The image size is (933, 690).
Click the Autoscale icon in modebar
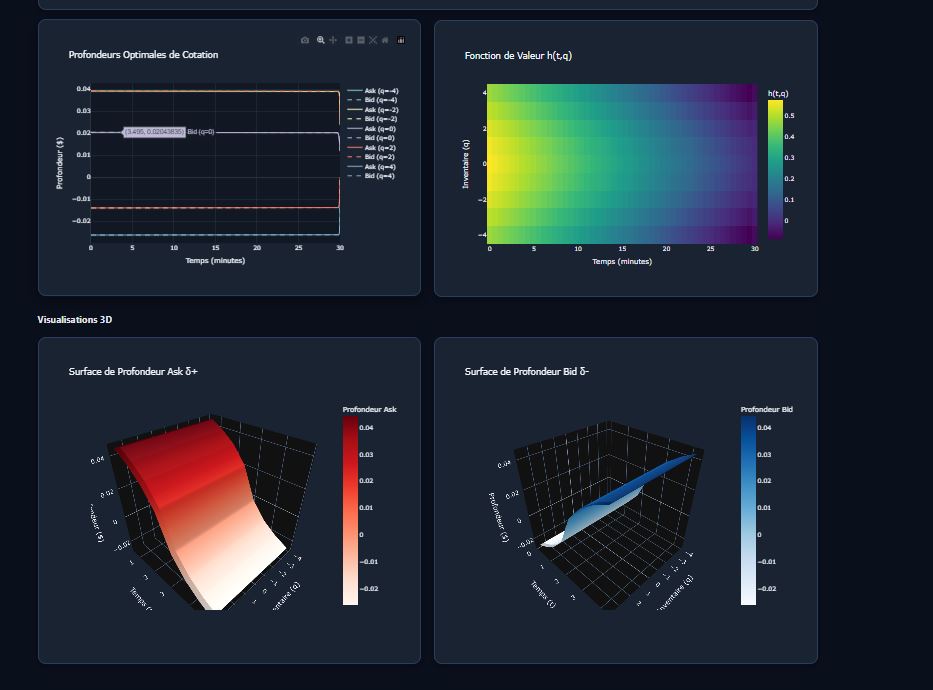point(373,40)
